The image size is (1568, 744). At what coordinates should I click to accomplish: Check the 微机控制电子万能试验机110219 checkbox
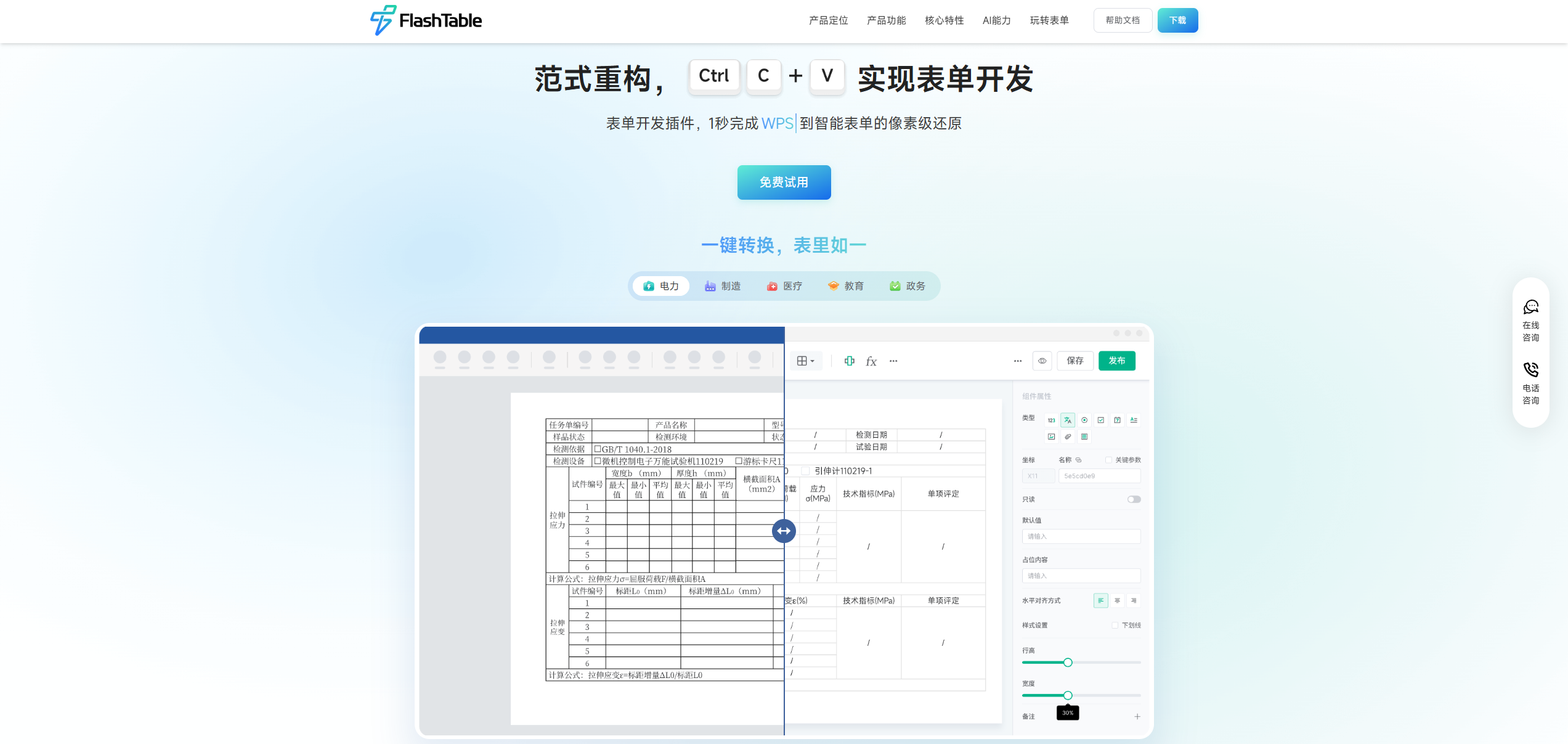[597, 461]
